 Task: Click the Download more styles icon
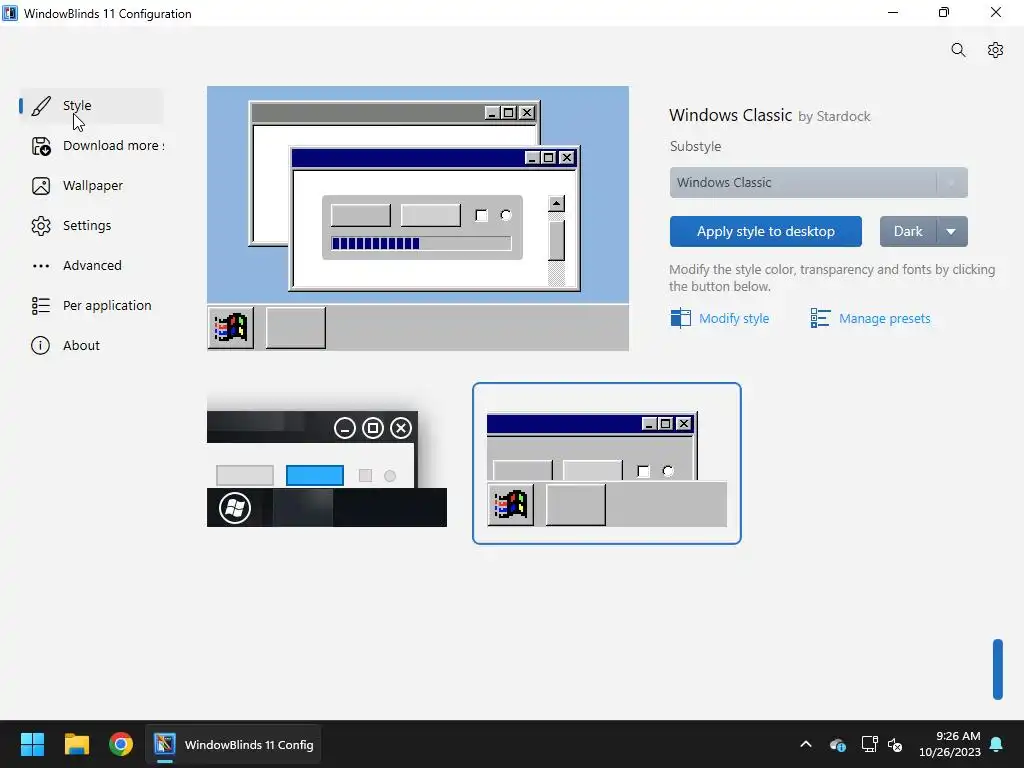point(41,146)
